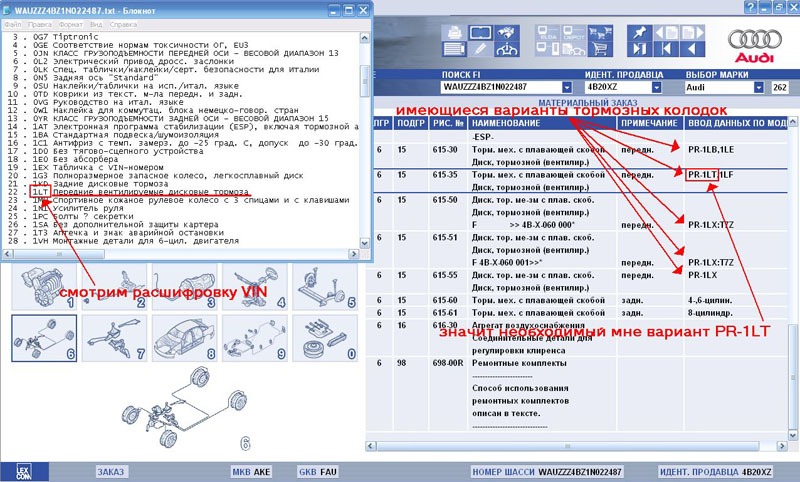
Task: Click the LexCom logo icon
Action: (22, 470)
